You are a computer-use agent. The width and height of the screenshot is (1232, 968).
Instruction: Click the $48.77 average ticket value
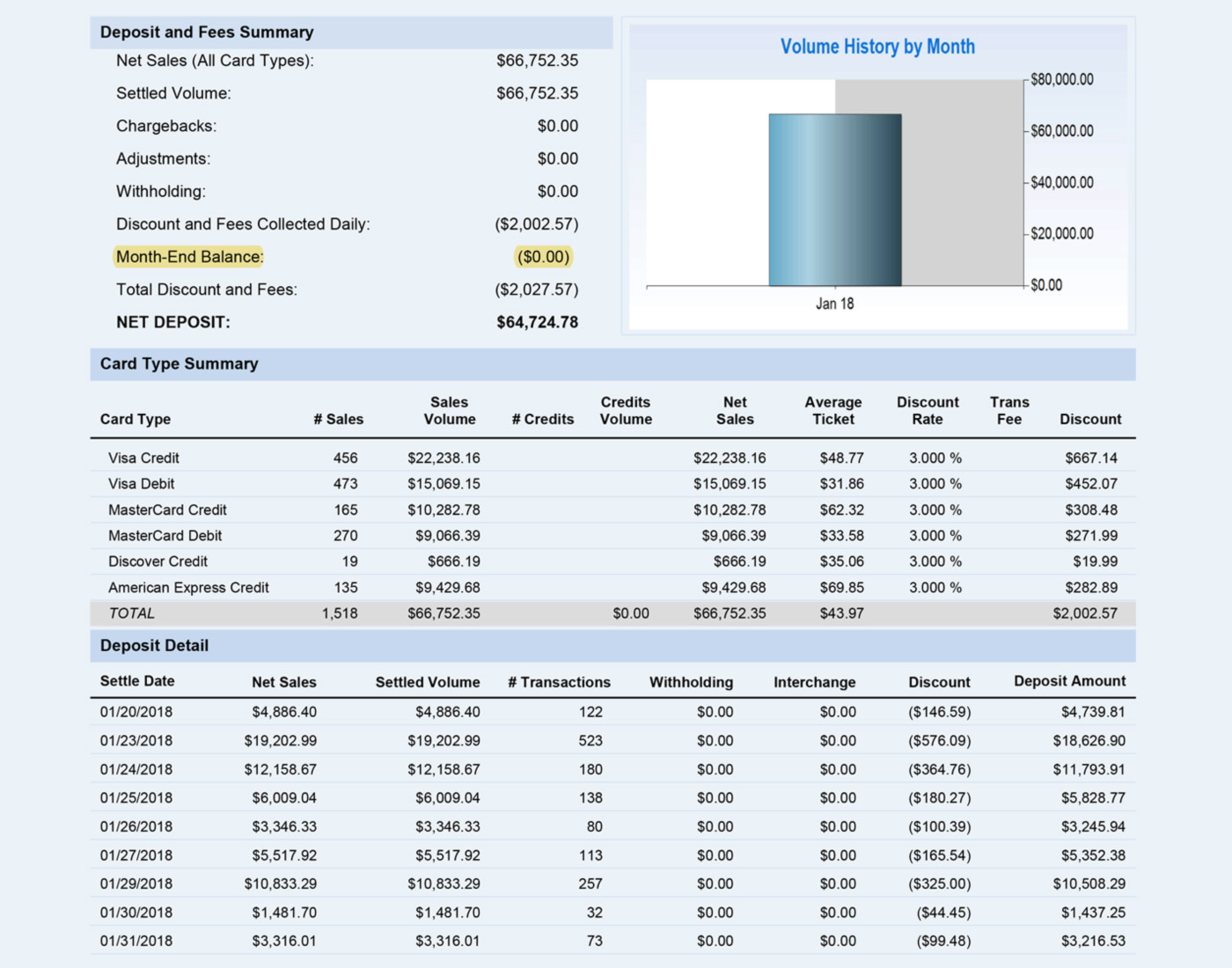(x=842, y=458)
